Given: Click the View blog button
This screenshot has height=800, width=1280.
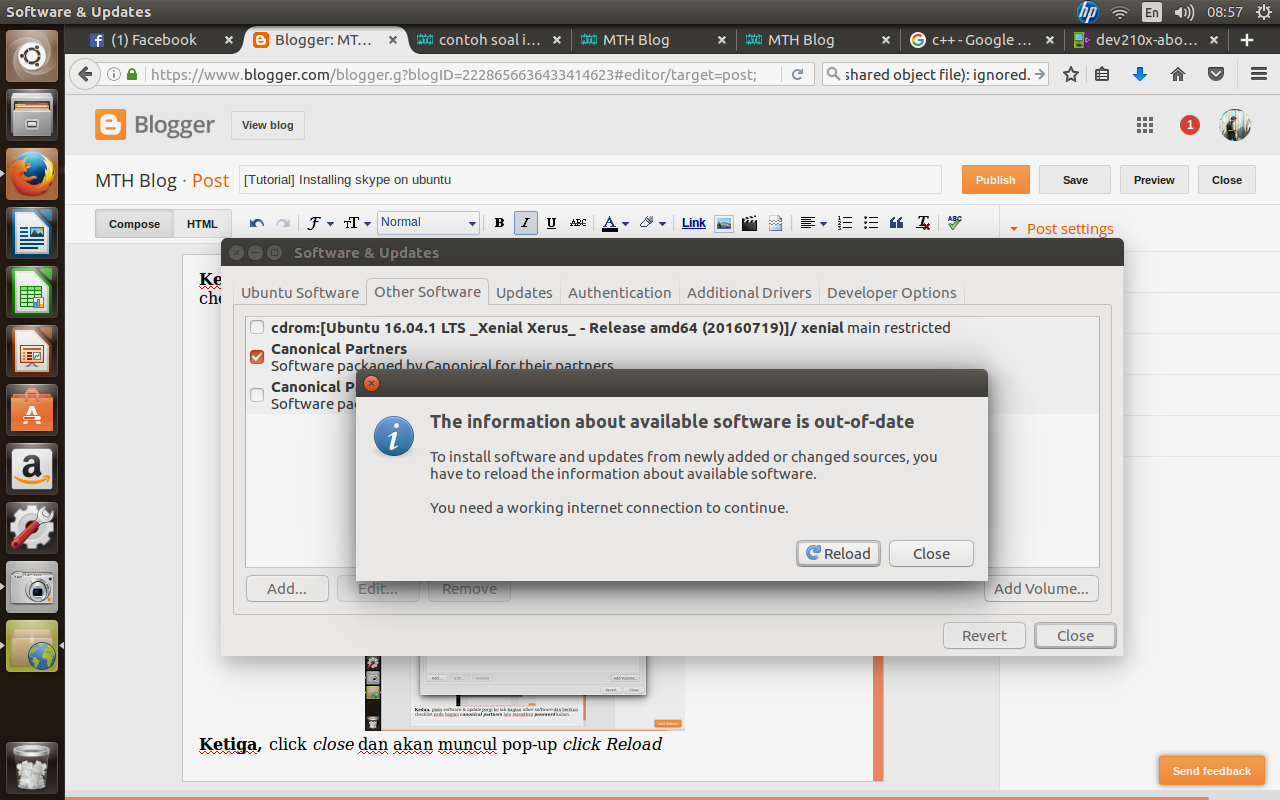Looking at the screenshot, I should pos(267,125).
